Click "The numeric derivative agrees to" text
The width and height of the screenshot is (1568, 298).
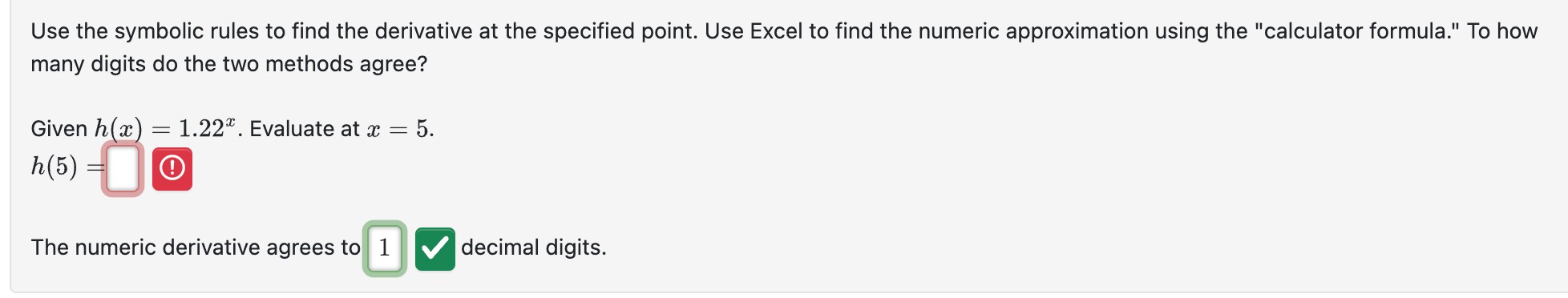196,248
